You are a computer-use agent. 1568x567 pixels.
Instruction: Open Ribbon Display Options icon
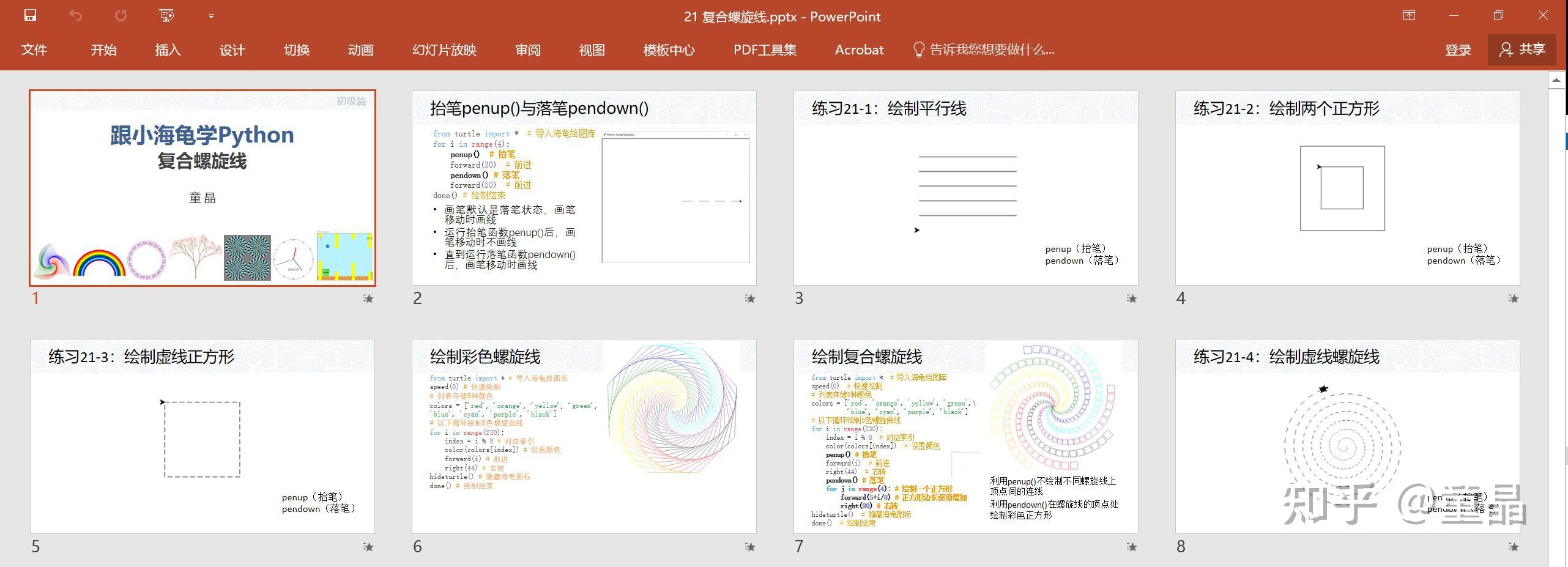pos(1409,15)
